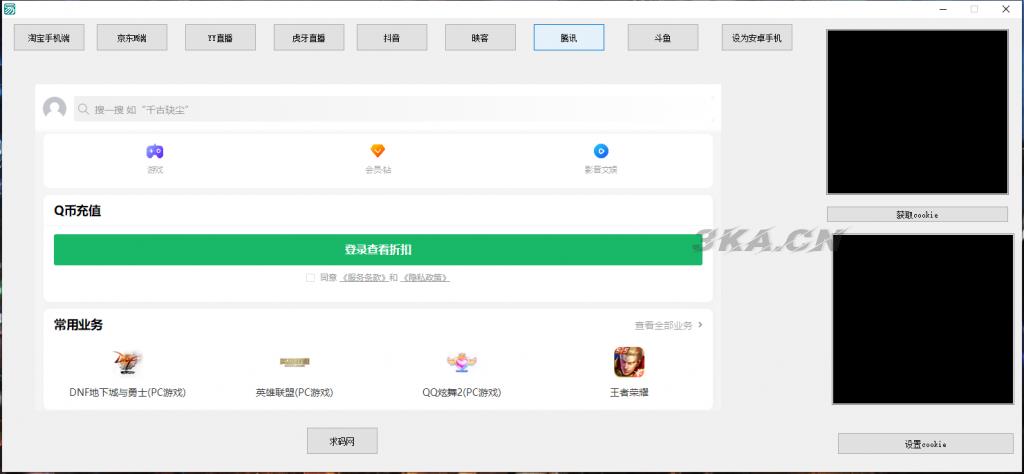Viewport: 1024px width, 474px height.
Task: Click QQ炫舞2(PC游戏) label
Action: coord(462,392)
